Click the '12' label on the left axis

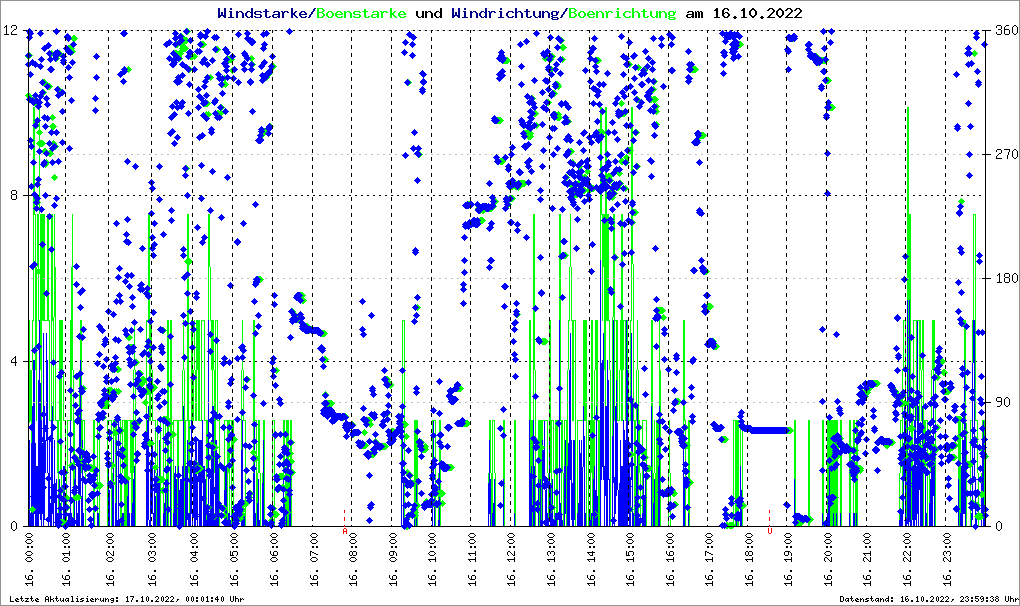pyautogui.click(x=12, y=30)
